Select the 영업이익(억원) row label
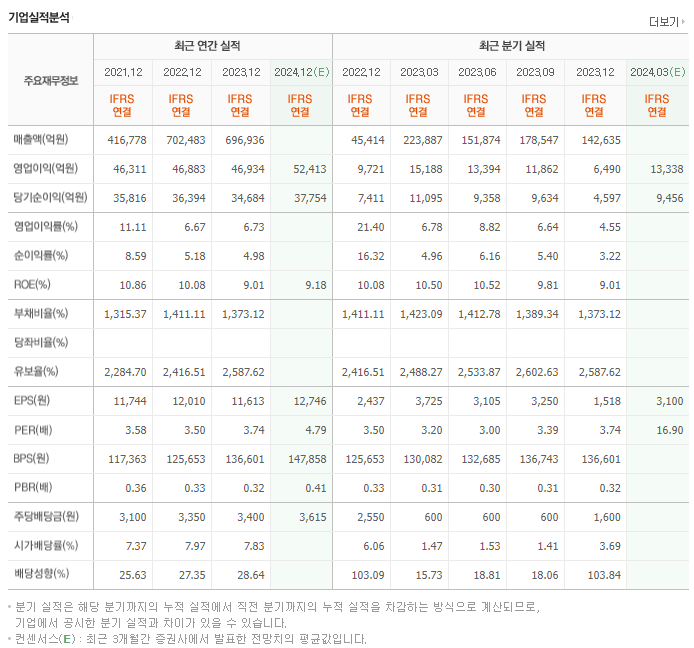The image size is (694, 648). [46, 168]
